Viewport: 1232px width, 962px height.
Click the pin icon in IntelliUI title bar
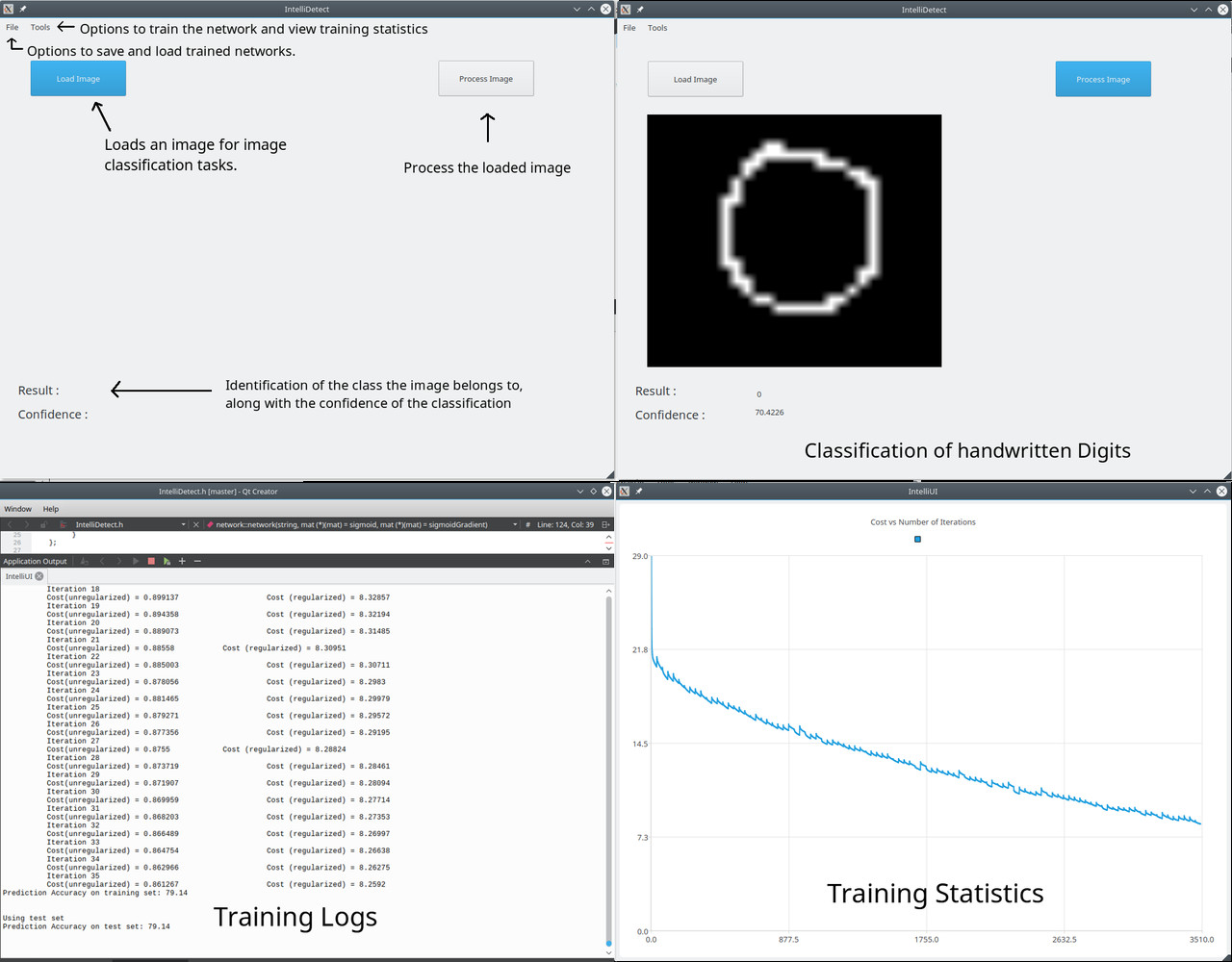[x=639, y=491]
